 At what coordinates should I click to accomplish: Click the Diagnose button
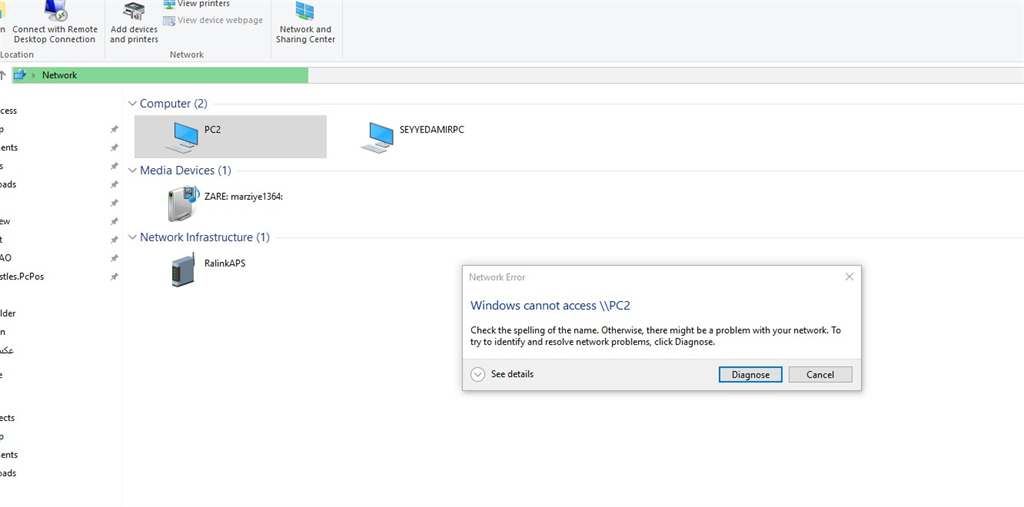click(750, 374)
